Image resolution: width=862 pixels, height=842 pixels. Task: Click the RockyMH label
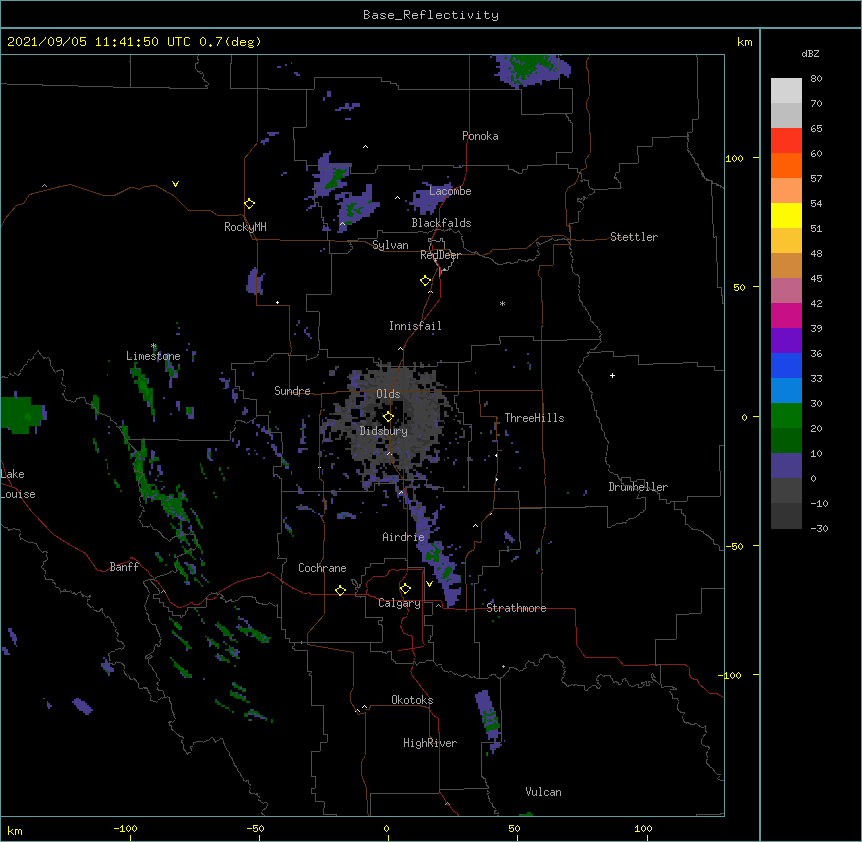coord(245,227)
